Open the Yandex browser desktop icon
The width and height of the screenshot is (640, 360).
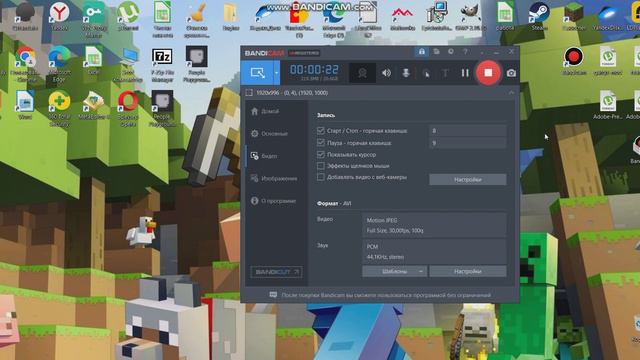60,16
